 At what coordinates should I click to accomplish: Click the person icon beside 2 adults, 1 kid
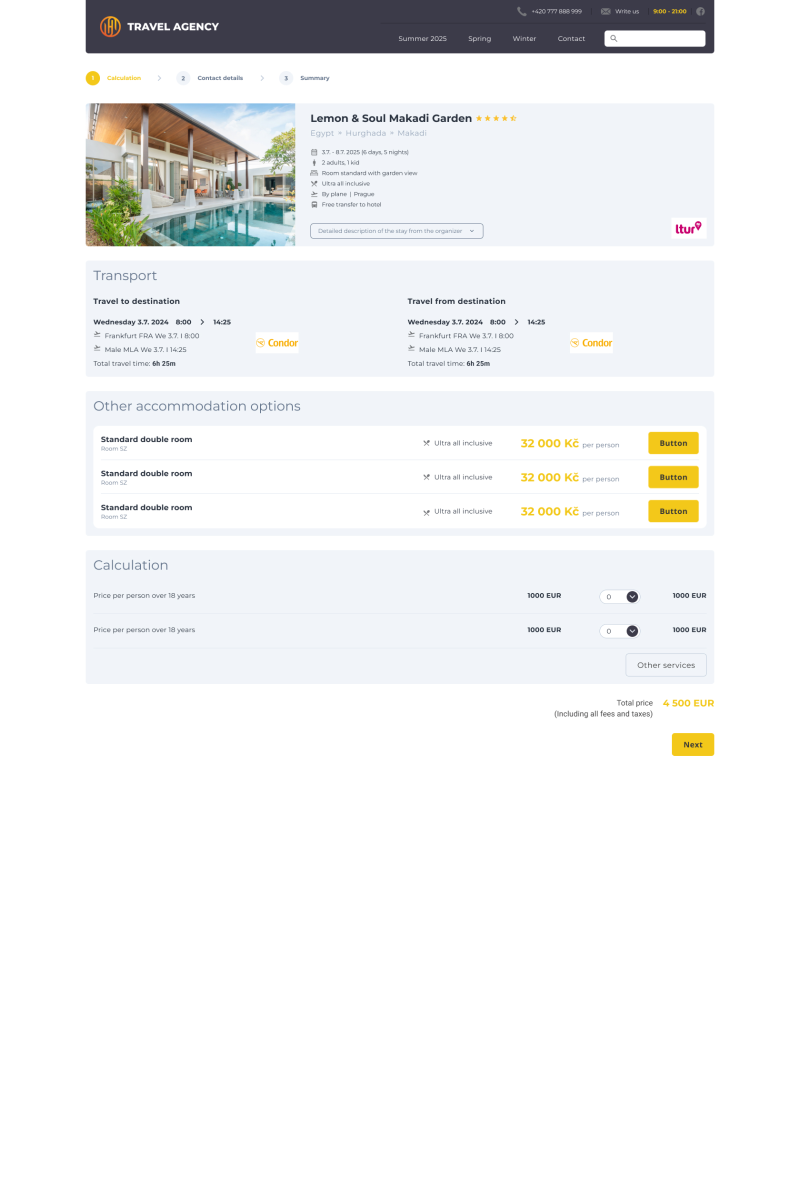coord(314,162)
